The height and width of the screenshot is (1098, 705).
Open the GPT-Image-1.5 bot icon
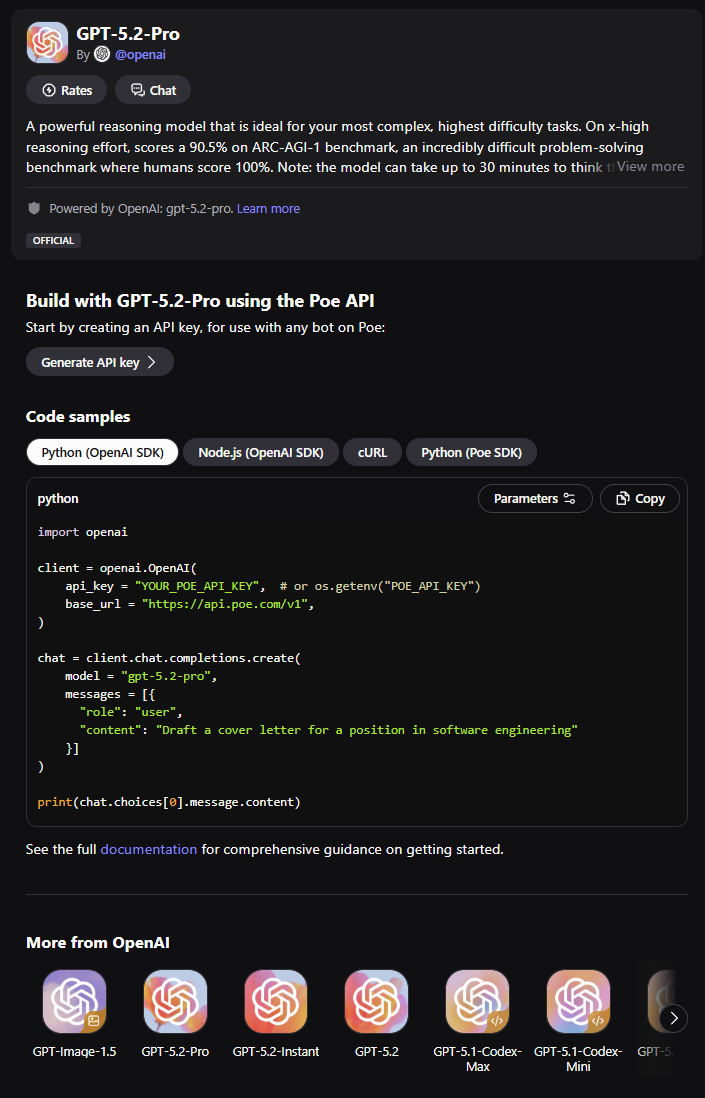[74, 1001]
